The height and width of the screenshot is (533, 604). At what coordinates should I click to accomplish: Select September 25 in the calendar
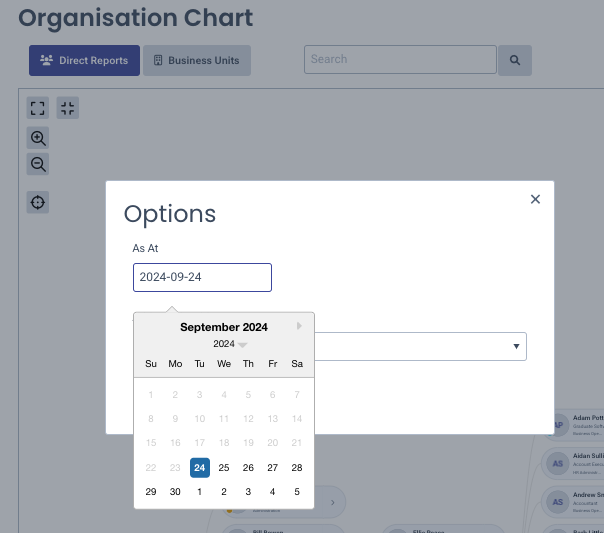point(224,468)
